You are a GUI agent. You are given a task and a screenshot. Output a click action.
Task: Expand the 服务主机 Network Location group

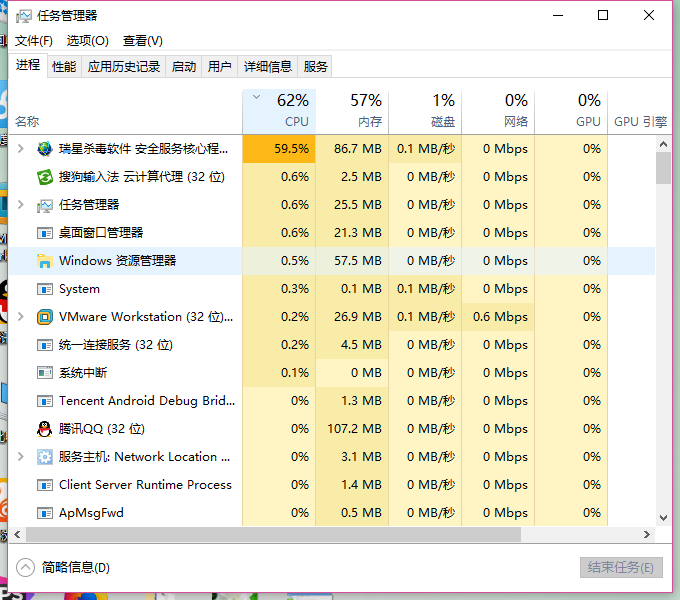pos(20,457)
